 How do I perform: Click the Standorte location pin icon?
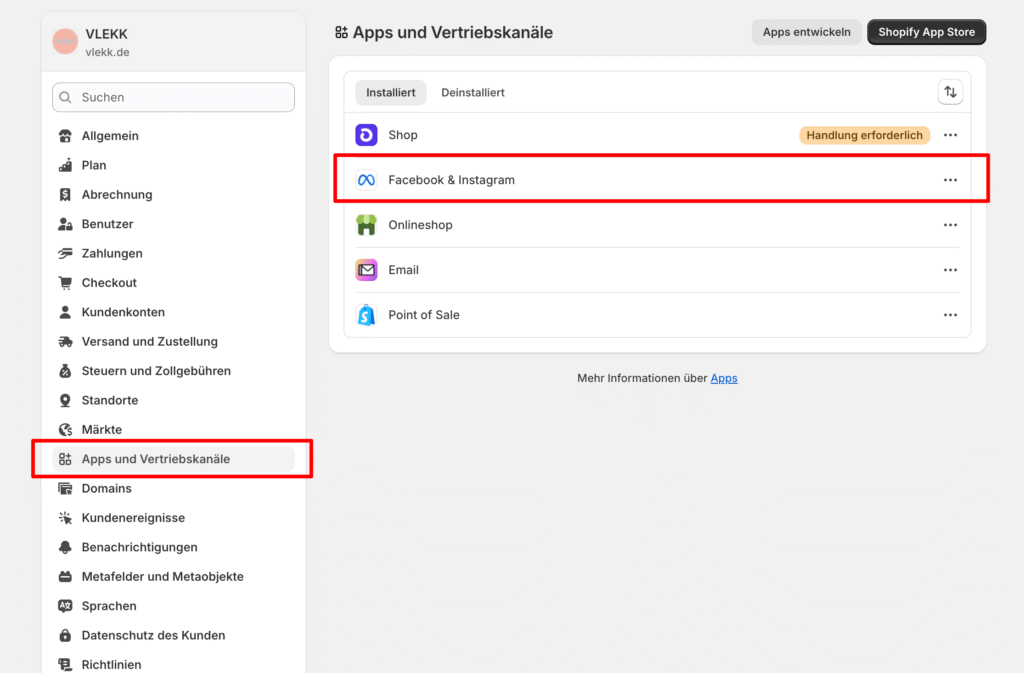[65, 400]
